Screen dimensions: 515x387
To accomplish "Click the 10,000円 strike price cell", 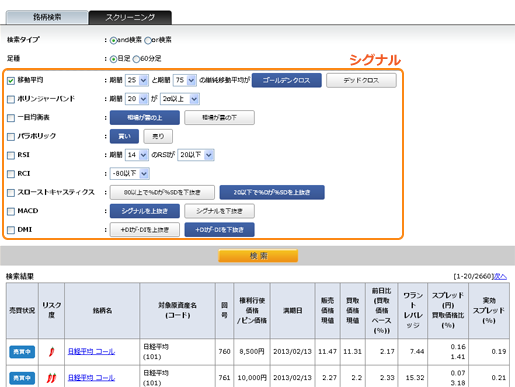I will 252,378.
